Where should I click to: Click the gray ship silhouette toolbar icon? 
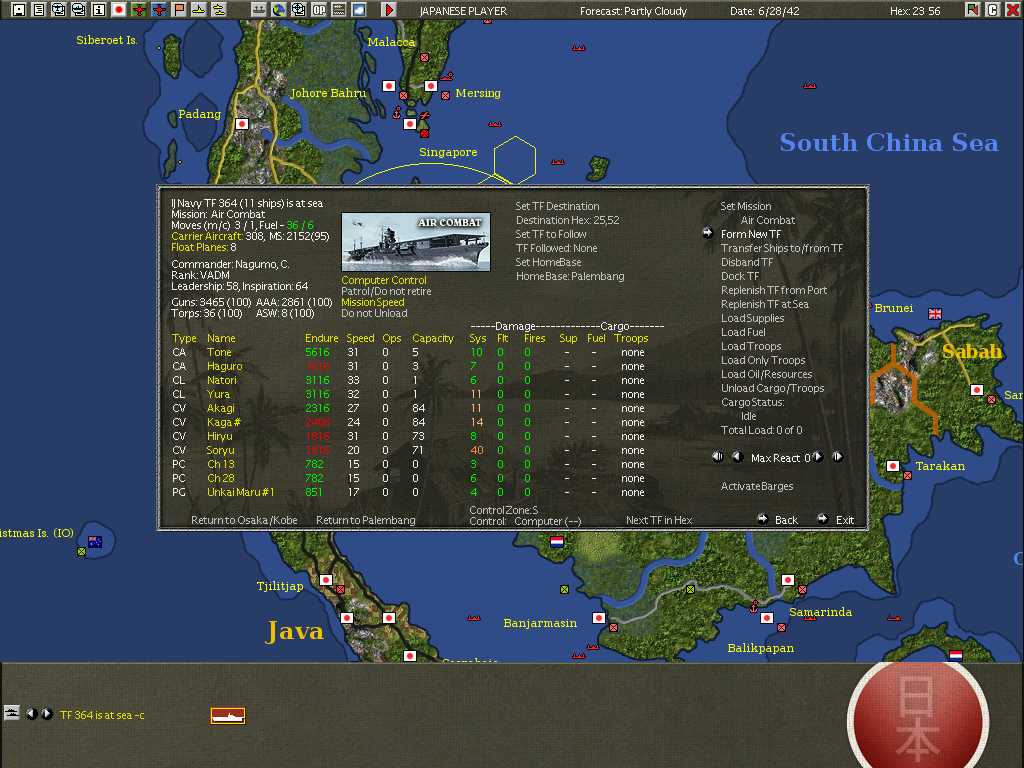coord(259,9)
